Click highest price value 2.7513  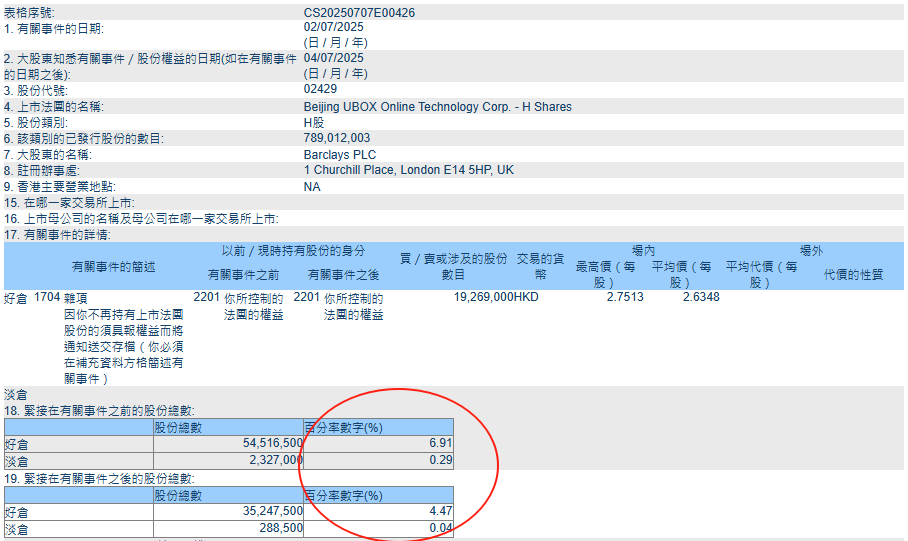click(x=625, y=297)
